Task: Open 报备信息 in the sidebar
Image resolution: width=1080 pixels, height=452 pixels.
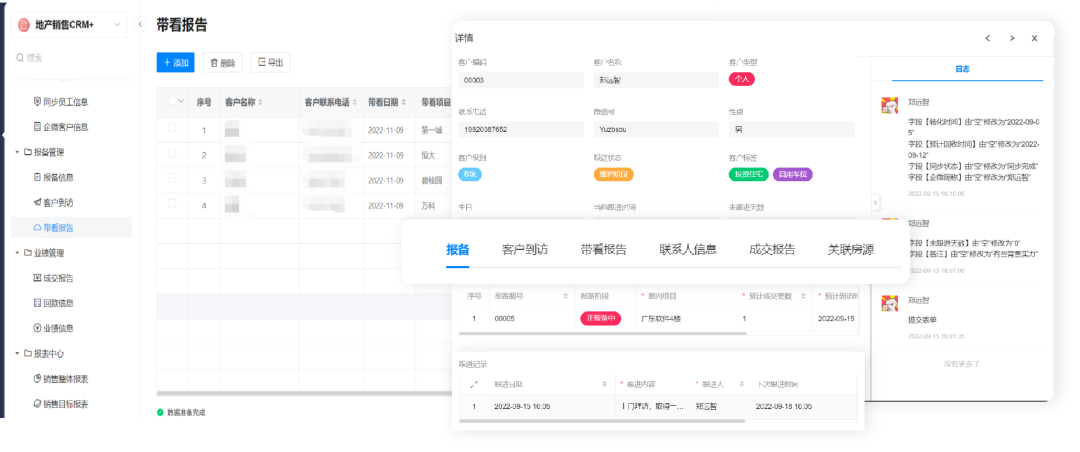Action: pyautogui.click(x=58, y=177)
